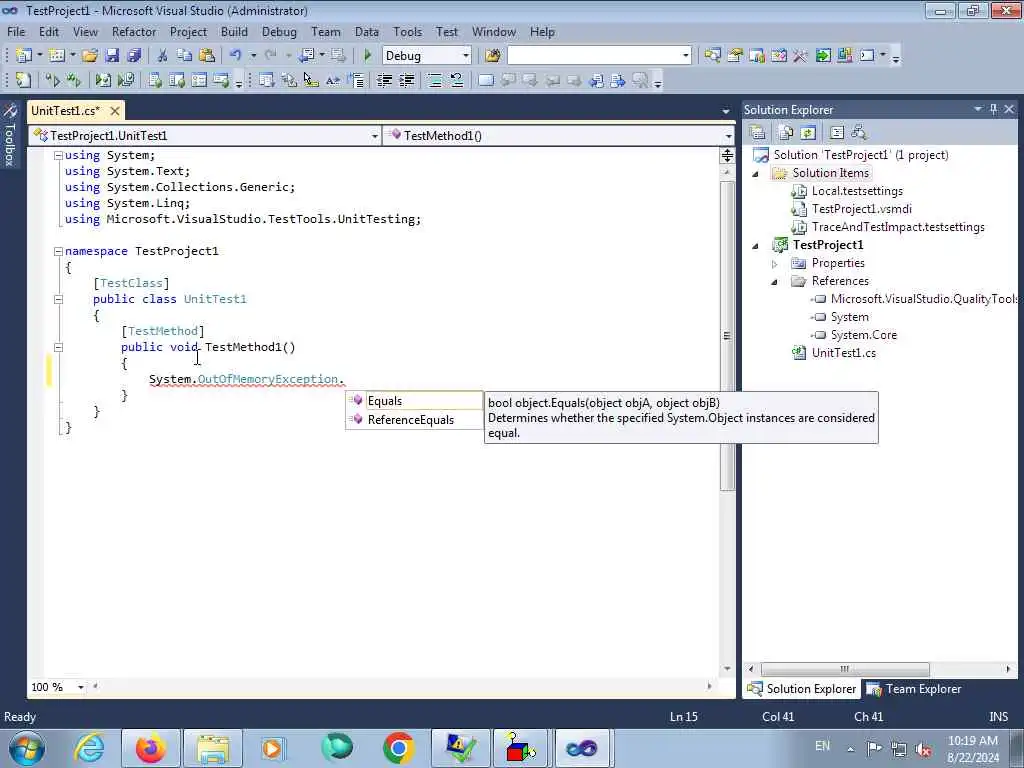
Task: Collapse the UnitTest1 class block
Action: click(58, 300)
